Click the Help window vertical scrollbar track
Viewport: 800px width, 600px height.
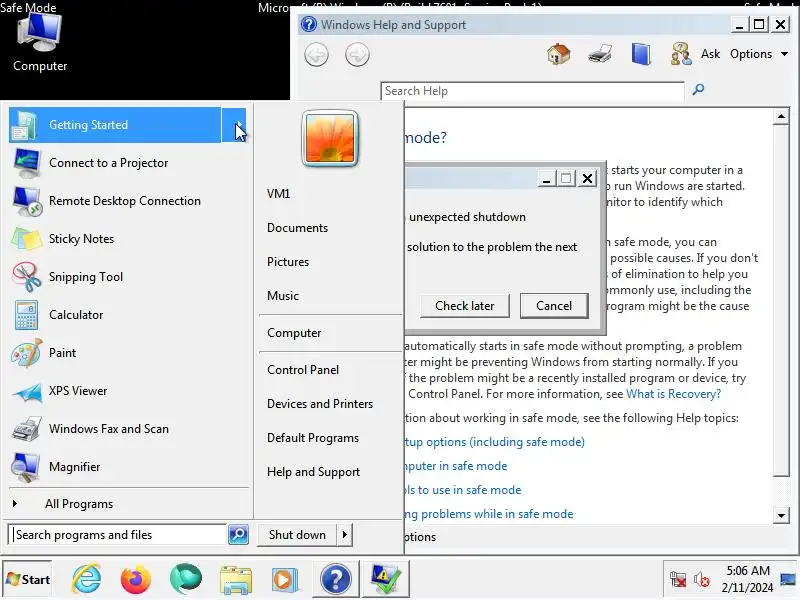(781, 492)
